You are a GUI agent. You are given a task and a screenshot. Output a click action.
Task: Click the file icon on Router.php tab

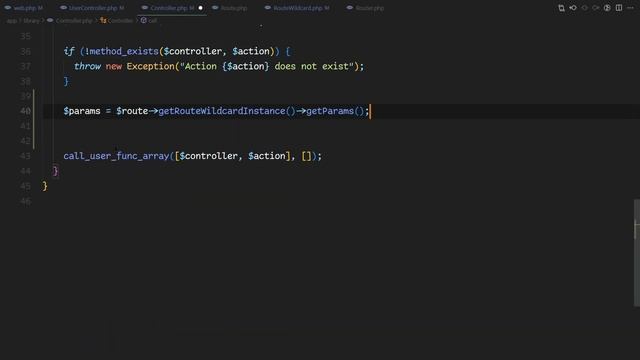[x=350, y=8]
